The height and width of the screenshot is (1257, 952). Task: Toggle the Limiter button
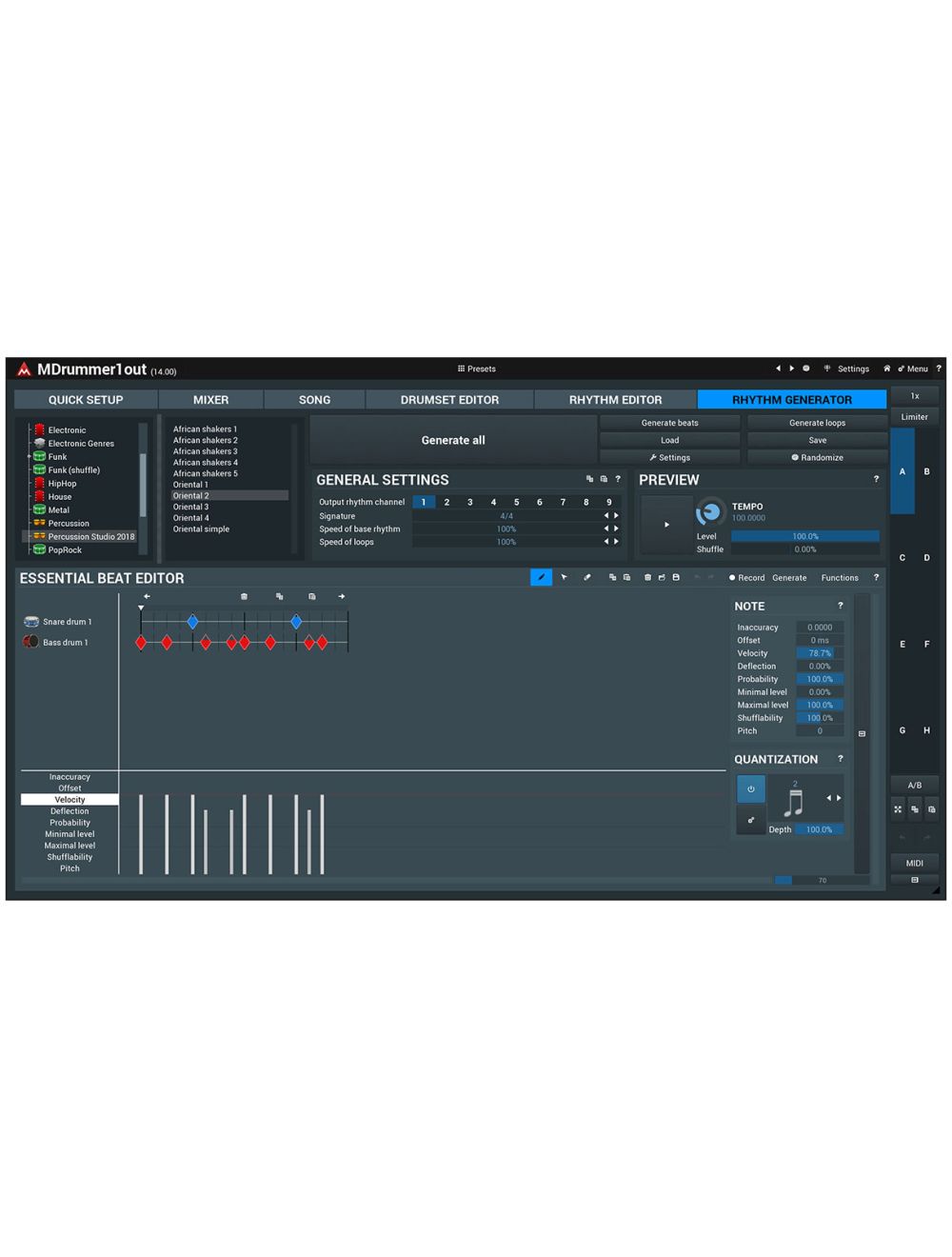[914, 417]
